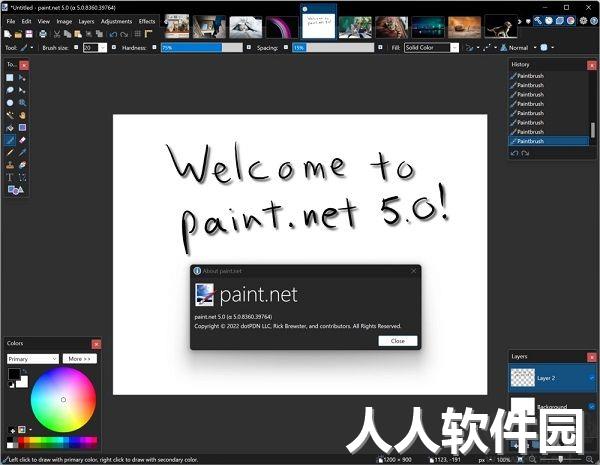Select the Magic Wand tool

click(10, 115)
